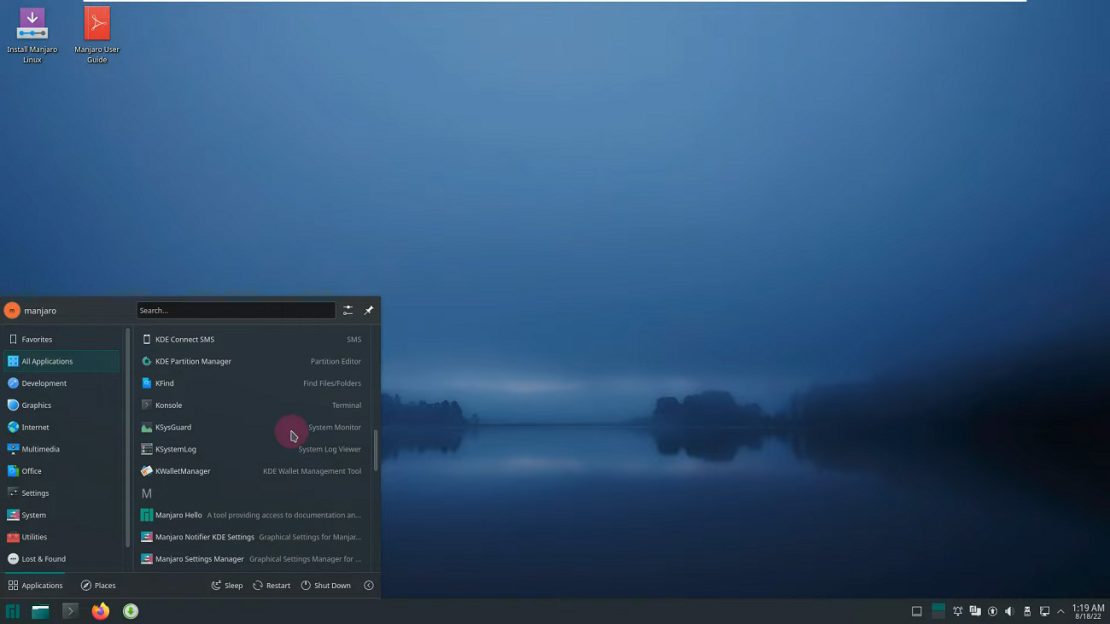Launch Konsole from the taskbar
The image size is (1110, 624).
69,610
